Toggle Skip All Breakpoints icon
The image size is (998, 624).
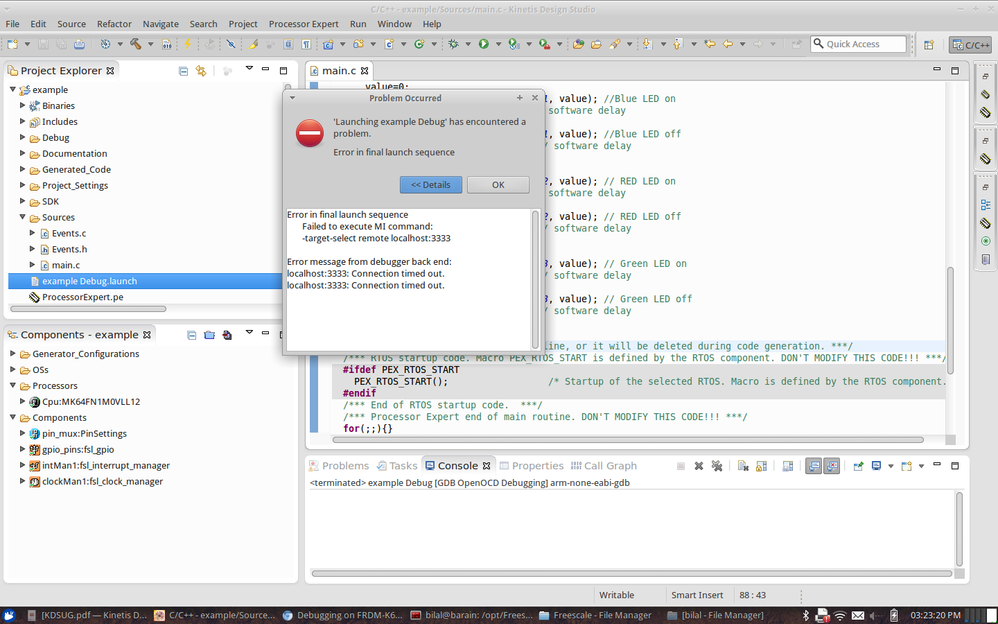(230, 44)
